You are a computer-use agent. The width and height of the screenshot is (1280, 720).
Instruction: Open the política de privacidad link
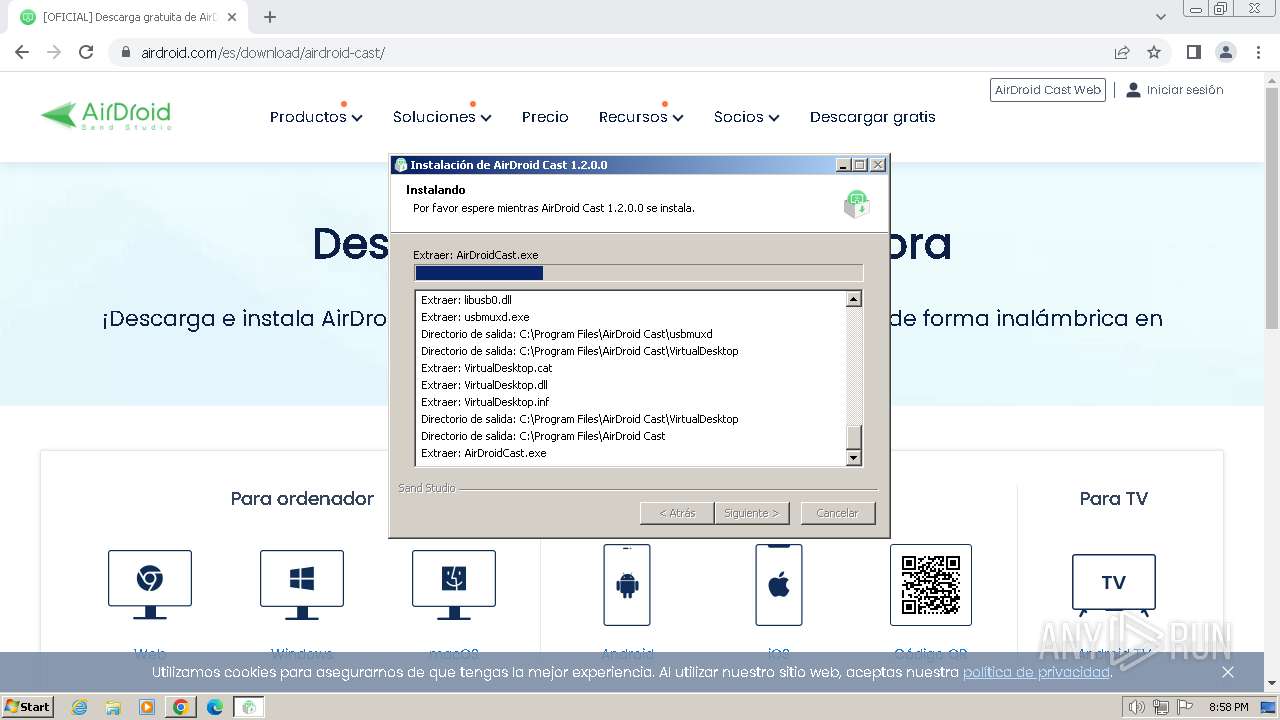[x=1036, y=672]
